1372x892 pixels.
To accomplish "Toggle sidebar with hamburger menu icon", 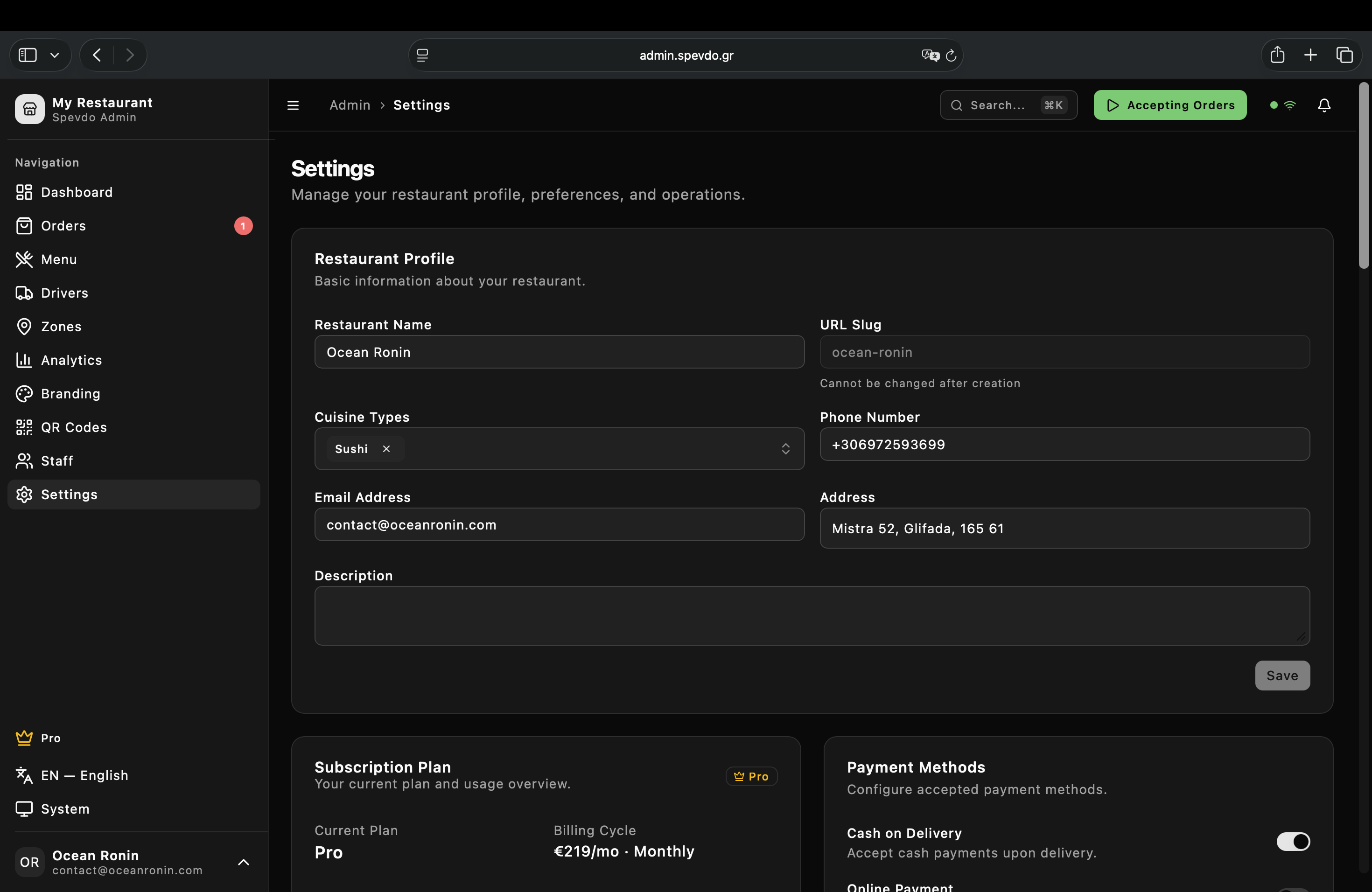I will point(293,105).
